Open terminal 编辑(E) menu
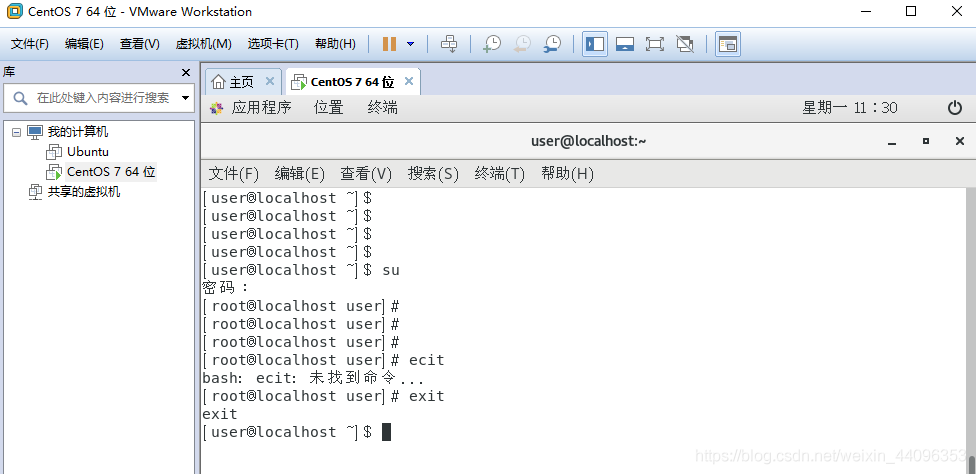The height and width of the screenshot is (474, 976). click(x=299, y=174)
